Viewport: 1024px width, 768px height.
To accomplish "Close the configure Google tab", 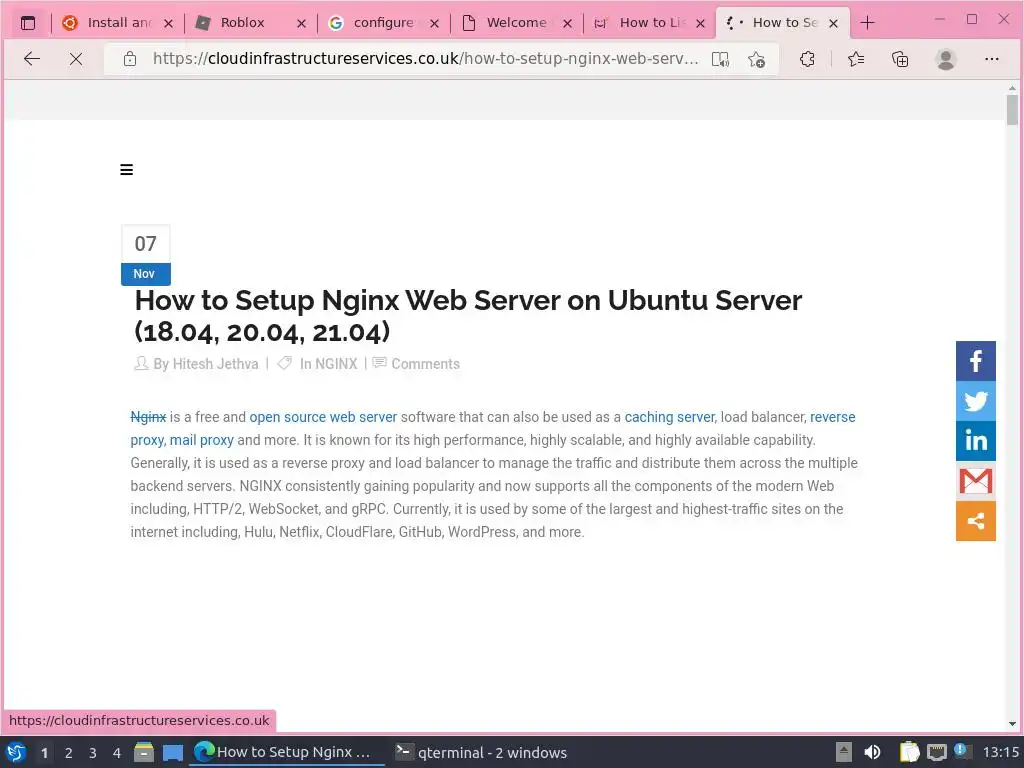I will click(434, 24).
